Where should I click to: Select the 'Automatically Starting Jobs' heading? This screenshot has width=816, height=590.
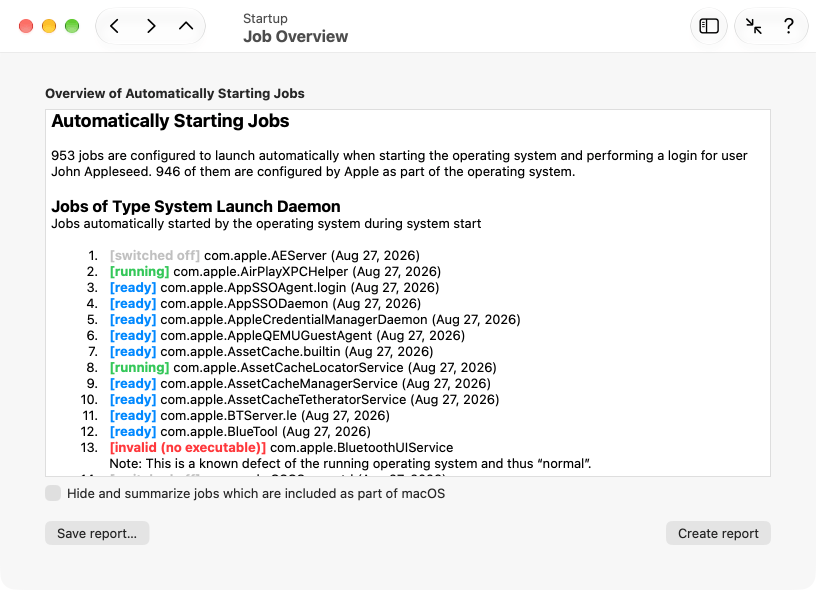170,121
